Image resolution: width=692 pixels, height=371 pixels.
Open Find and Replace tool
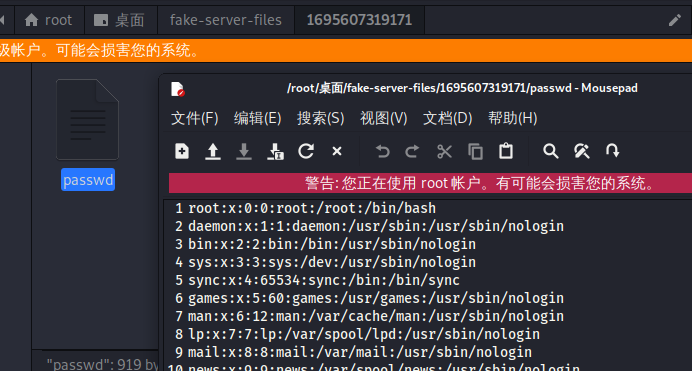click(x=582, y=151)
